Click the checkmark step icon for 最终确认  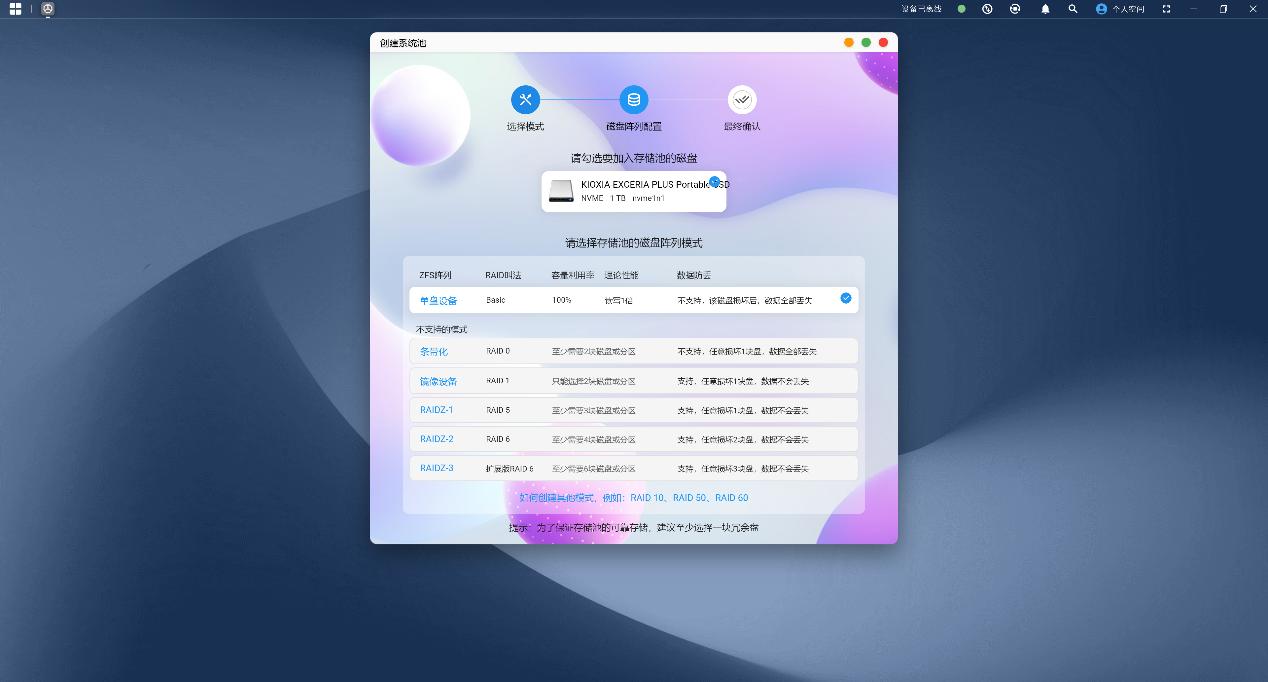[742, 99]
